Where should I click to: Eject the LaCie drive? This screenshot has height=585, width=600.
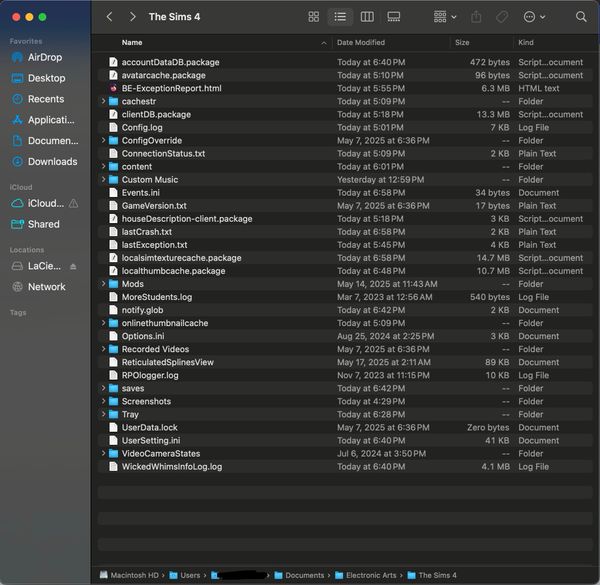coord(72,266)
